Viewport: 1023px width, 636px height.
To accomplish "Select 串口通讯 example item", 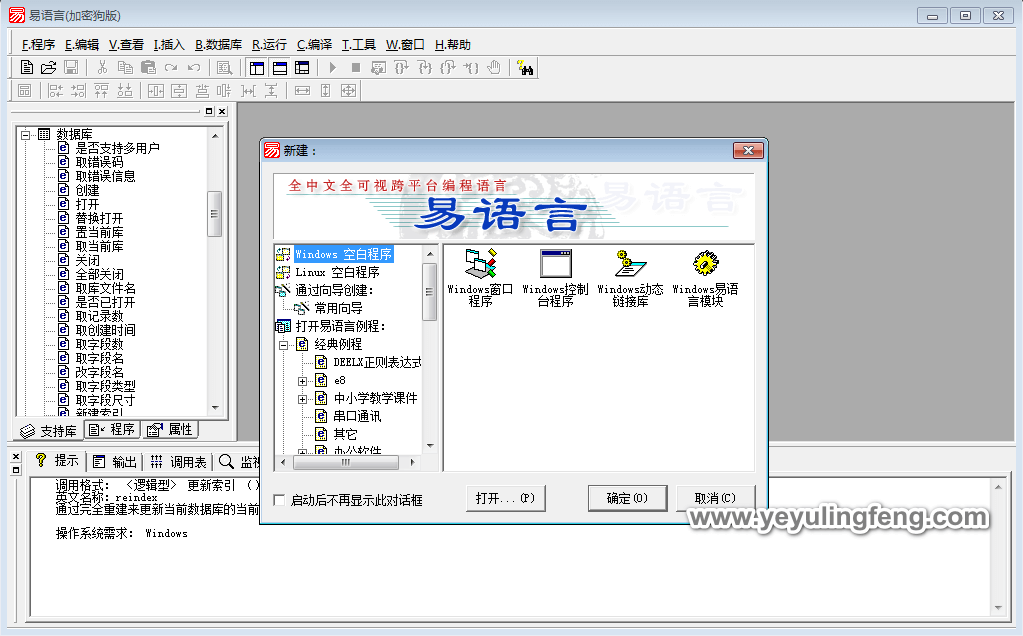I will pos(357,416).
